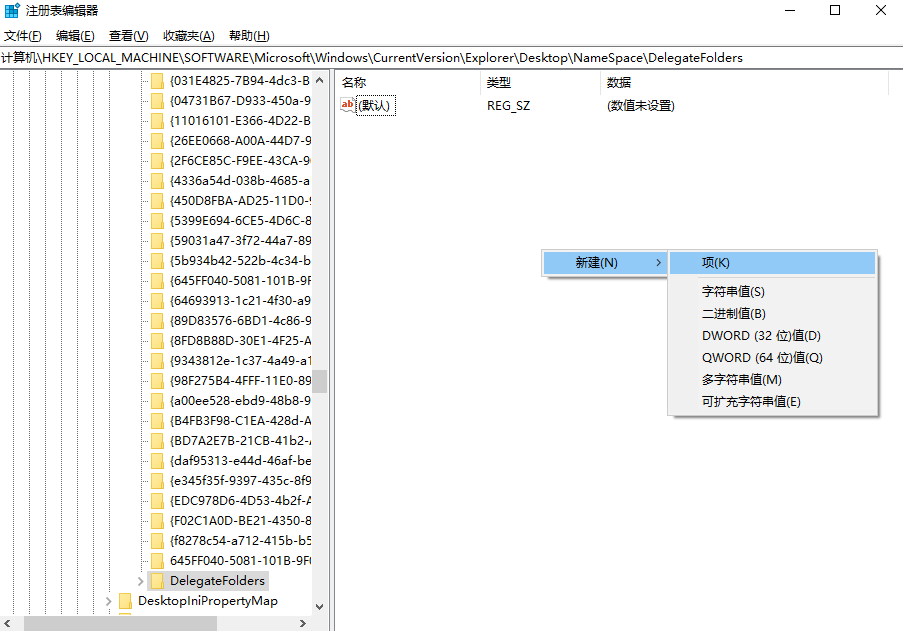Click folder icon of {B4FB3F98-C1EA-428d key

tap(157, 421)
